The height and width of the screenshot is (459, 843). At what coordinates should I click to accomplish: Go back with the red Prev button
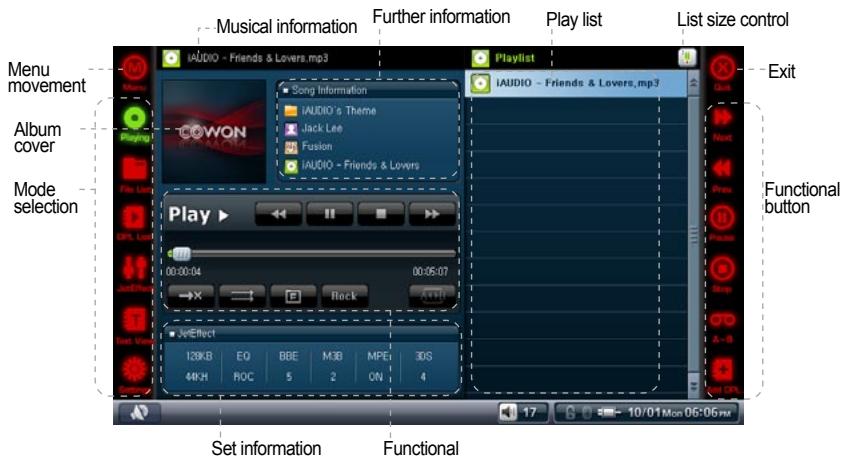[722, 169]
